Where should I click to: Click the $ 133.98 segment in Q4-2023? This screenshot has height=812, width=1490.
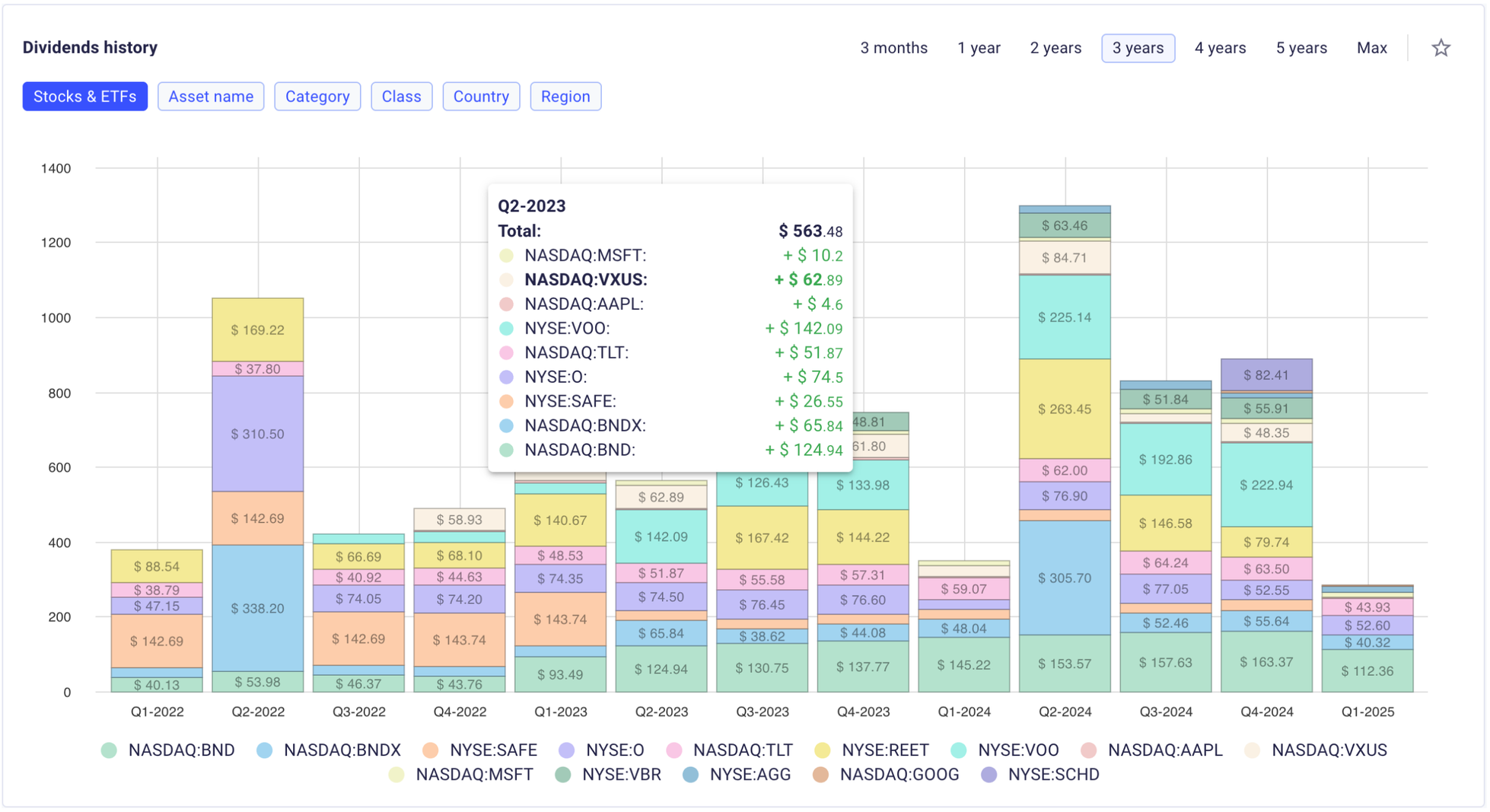[x=863, y=485]
